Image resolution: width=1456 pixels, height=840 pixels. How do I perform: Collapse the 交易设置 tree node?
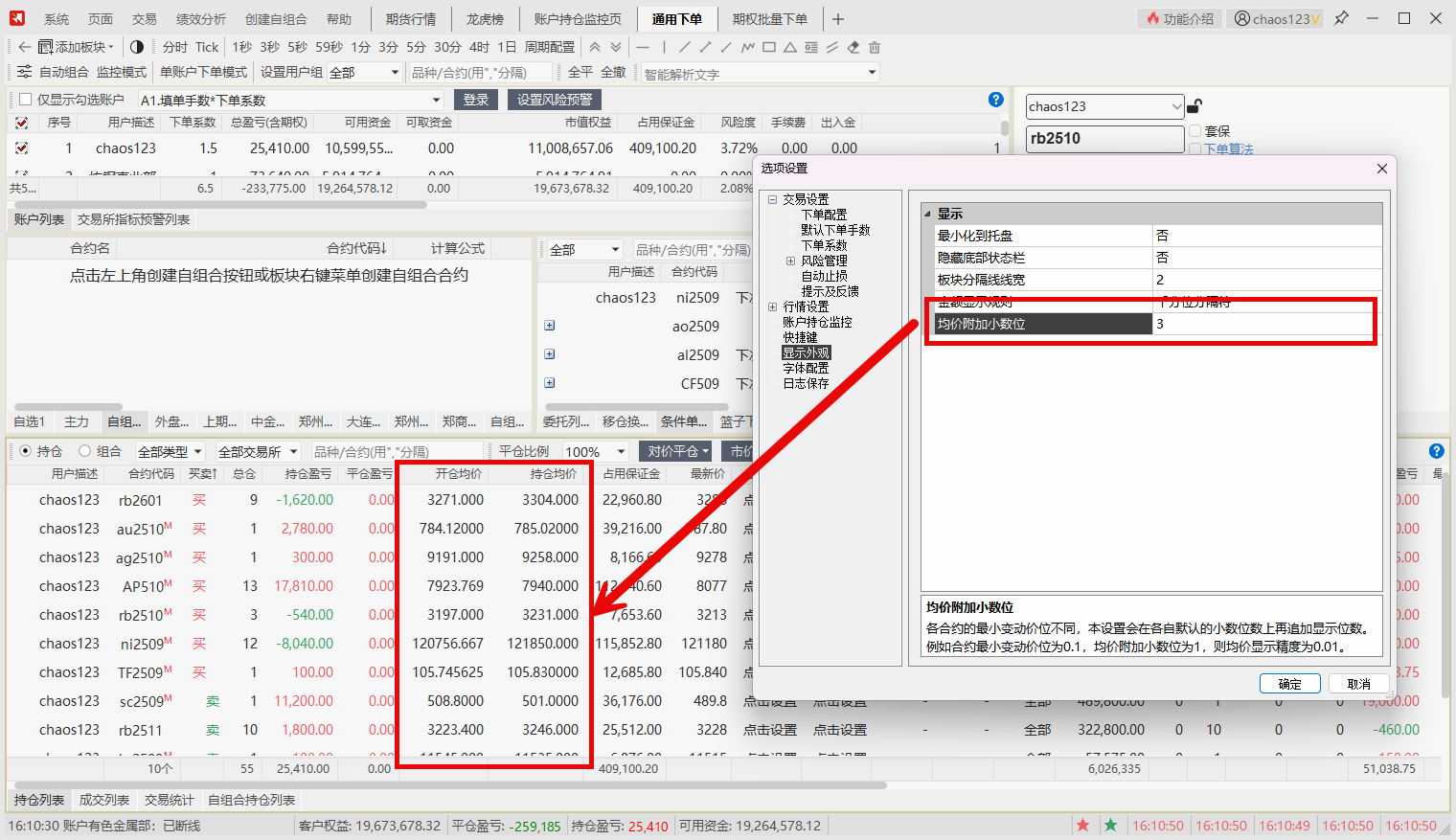(x=772, y=199)
